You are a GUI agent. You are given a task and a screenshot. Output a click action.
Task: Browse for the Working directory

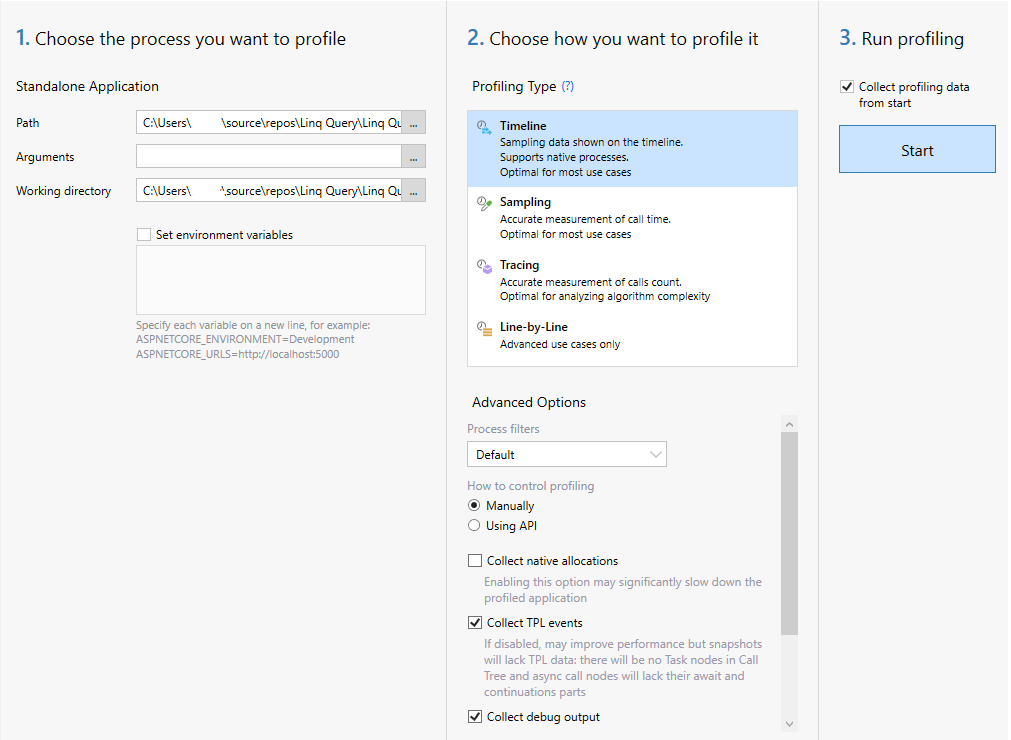(x=412, y=190)
